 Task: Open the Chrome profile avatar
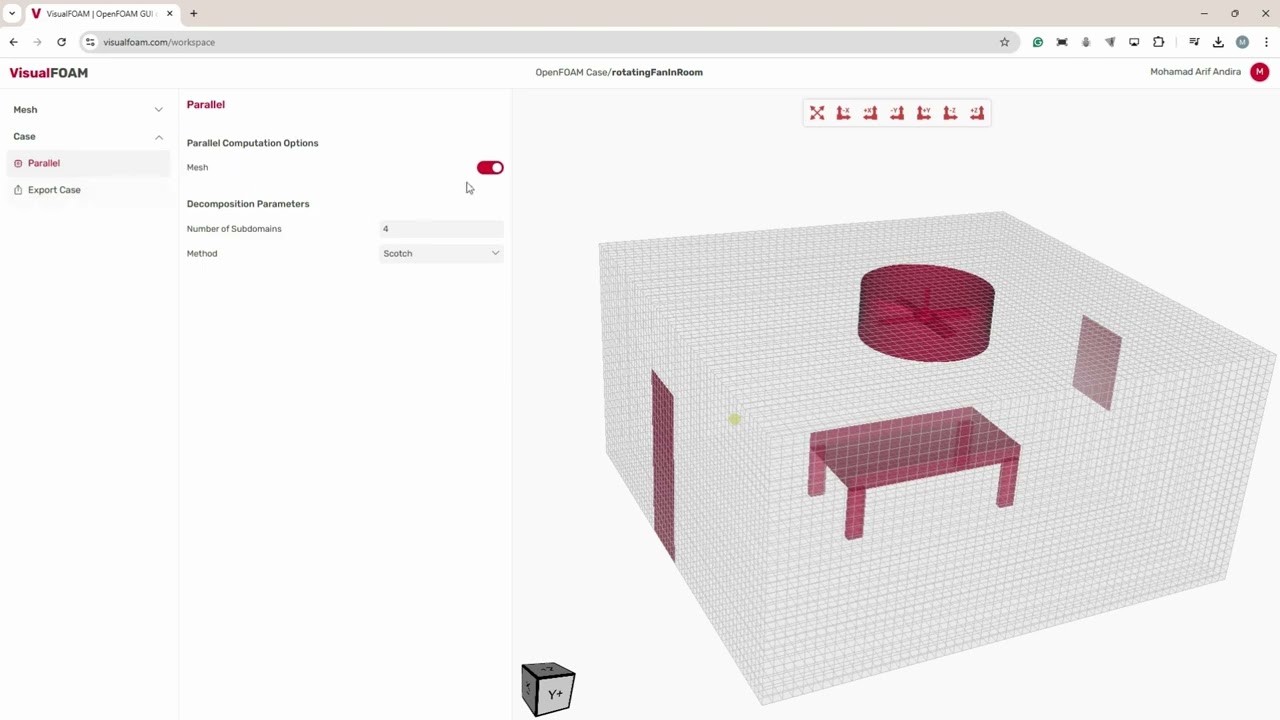tap(1242, 42)
